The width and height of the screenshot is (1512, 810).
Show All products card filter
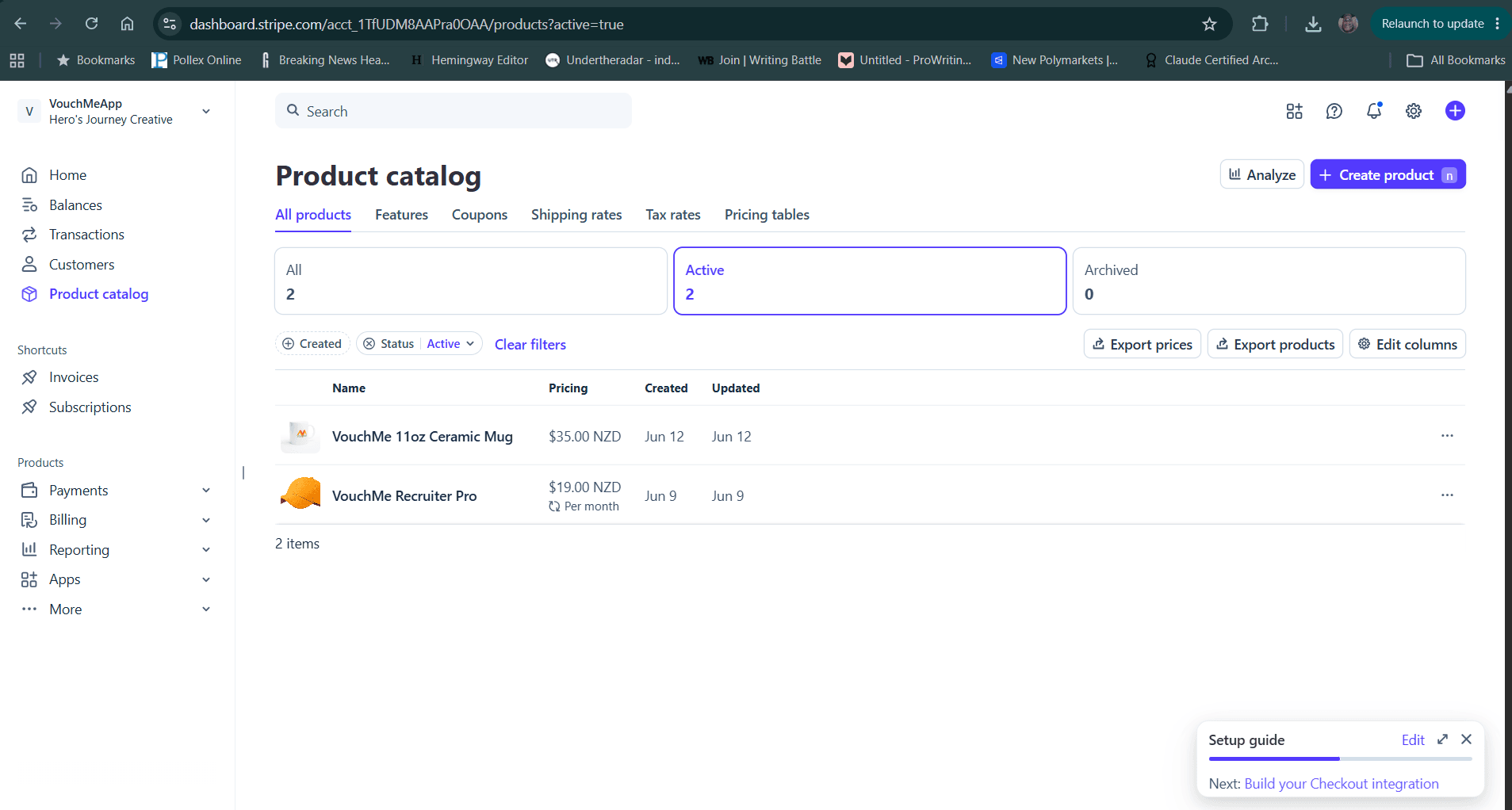click(471, 281)
